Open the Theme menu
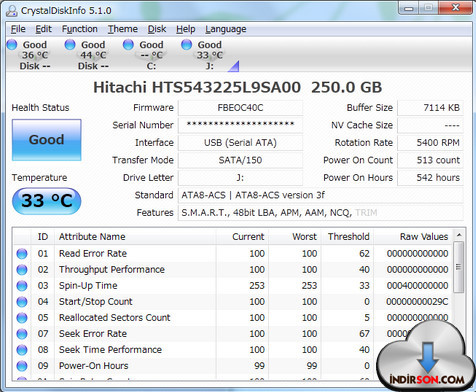Image resolution: width=476 pixels, height=392 pixels. [x=123, y=29]
